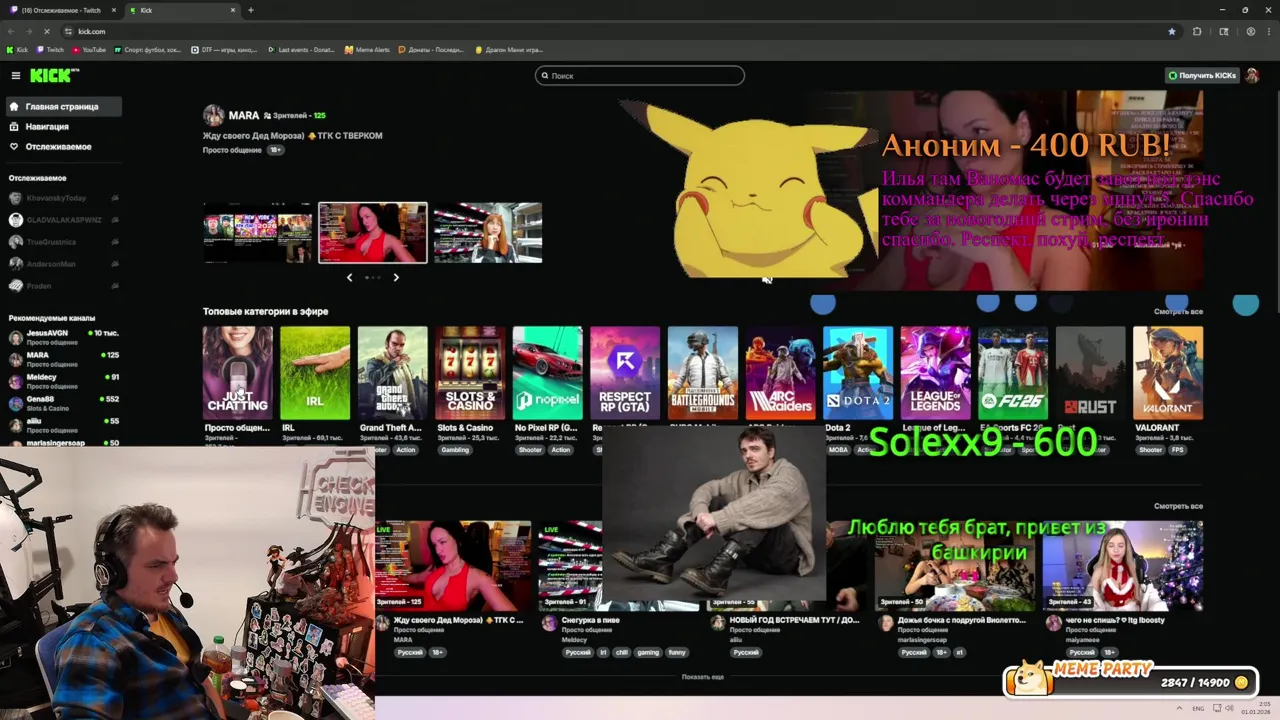Viewport: 1280px width, 720px height.
Task: Click MARA avatar in featured stream
Action: pos(213,115)
